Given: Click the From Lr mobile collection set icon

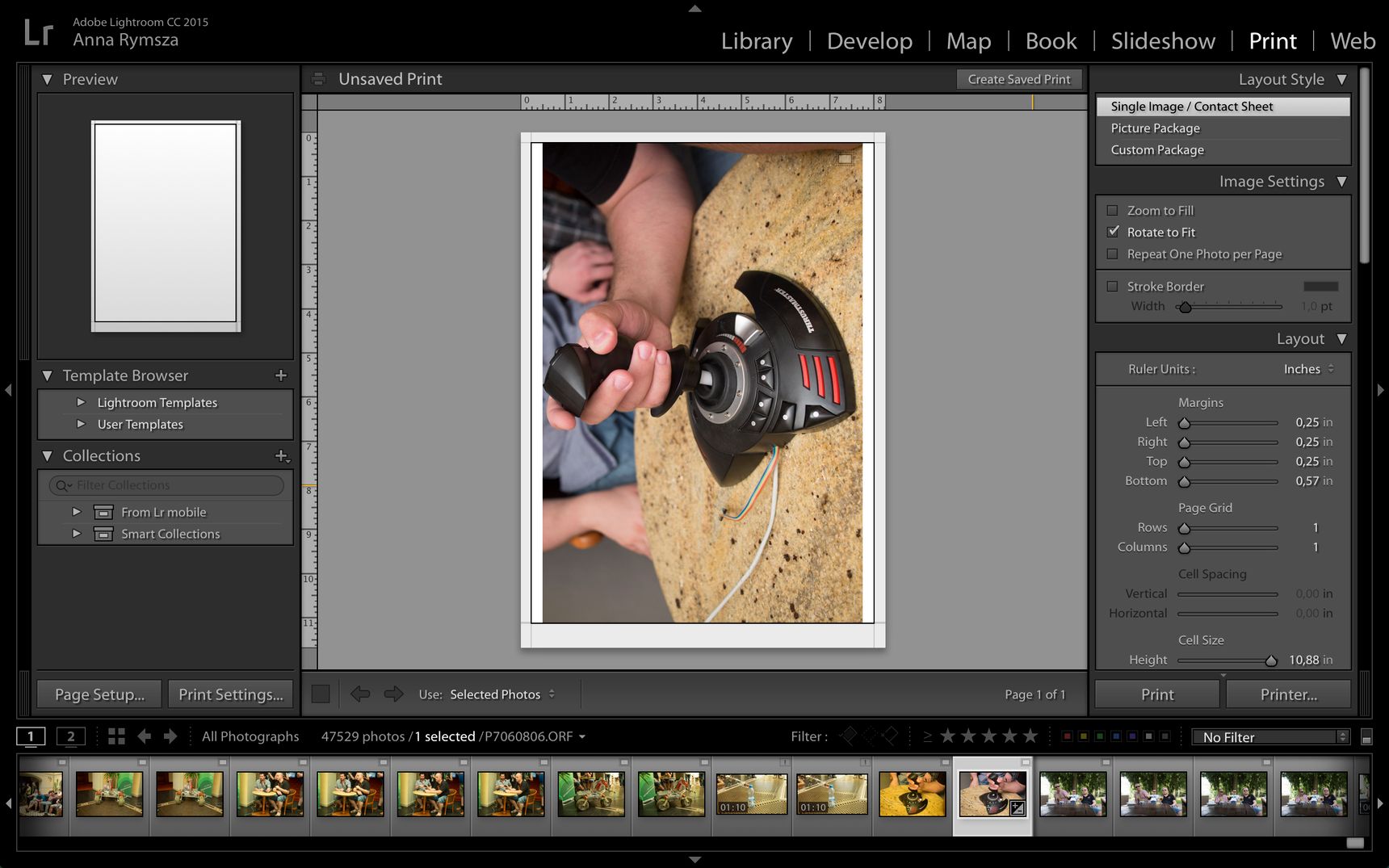Looking at the screenshot, I should (103, 512).
